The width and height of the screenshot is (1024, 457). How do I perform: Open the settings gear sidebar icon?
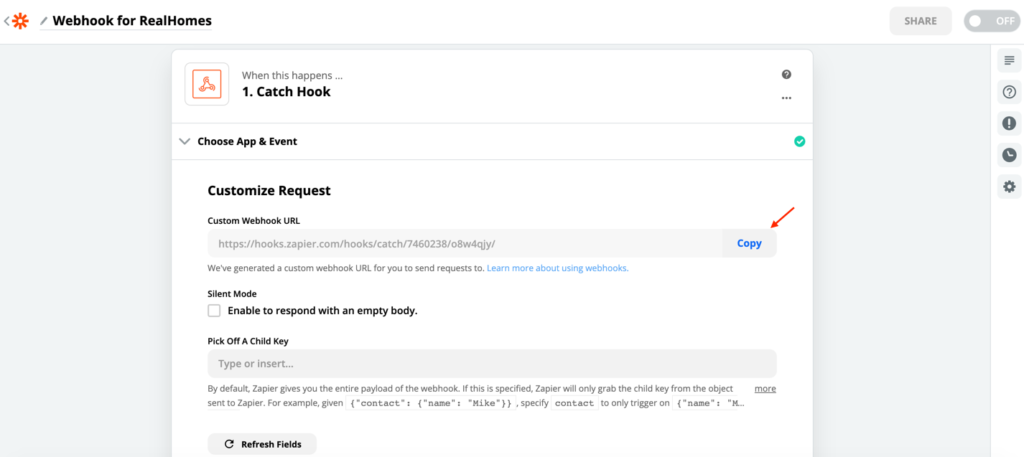[x=1009, y=187]
